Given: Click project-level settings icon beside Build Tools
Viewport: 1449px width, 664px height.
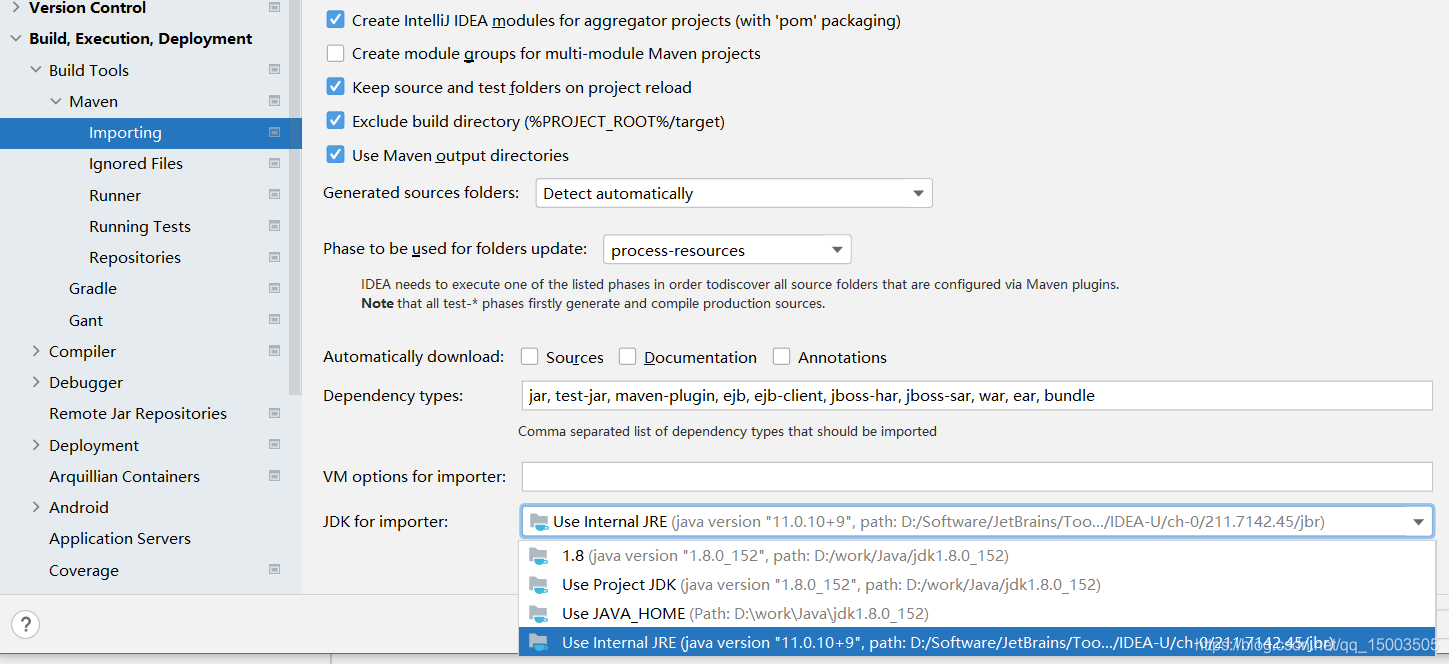Looking at the screenshot, I should pyautogui.click(x=274, y=70).
